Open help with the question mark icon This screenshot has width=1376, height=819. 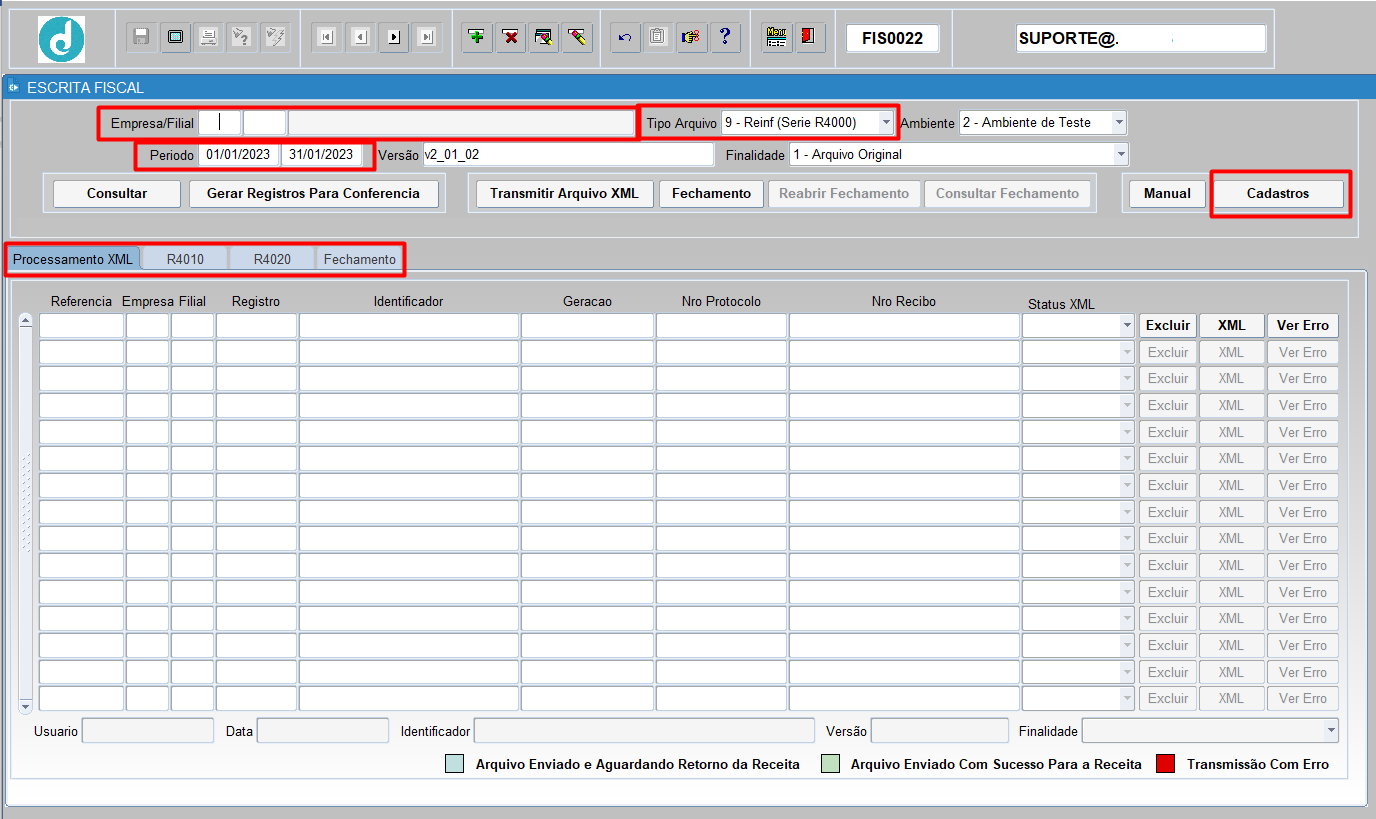[x=724, y=37]
